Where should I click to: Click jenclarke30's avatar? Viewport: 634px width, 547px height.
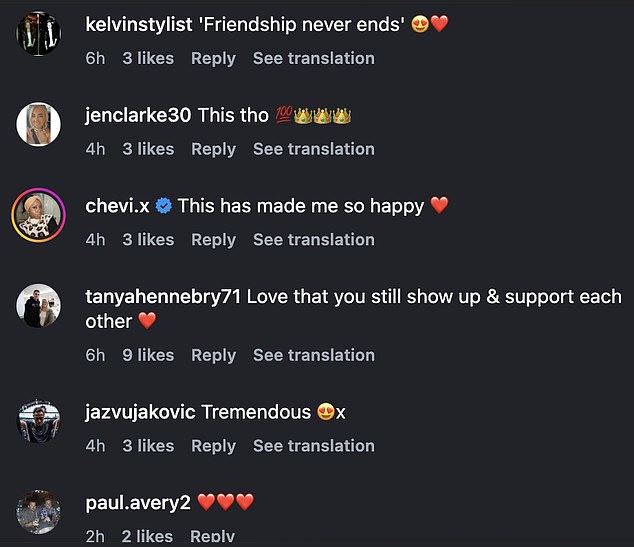pyautogui.click(x=40, y=125)
